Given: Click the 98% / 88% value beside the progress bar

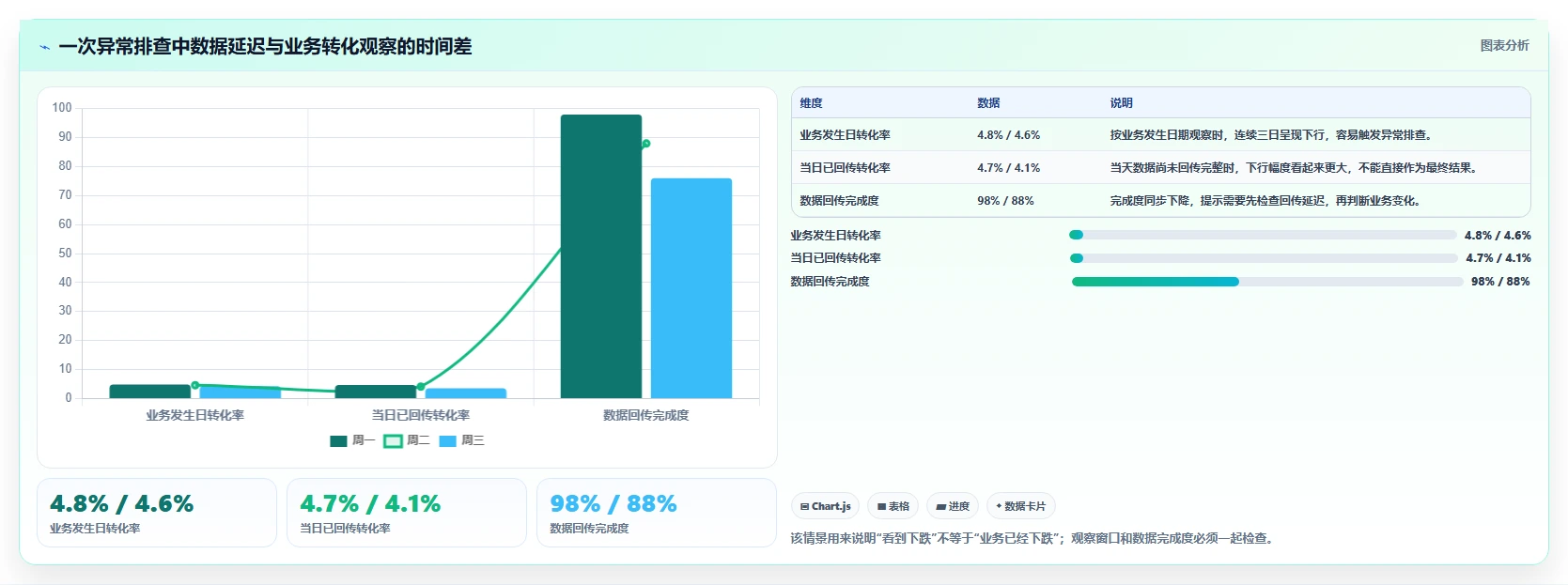Looking at the screenshot, I should pyautogui.click(x=1500, y=282).
